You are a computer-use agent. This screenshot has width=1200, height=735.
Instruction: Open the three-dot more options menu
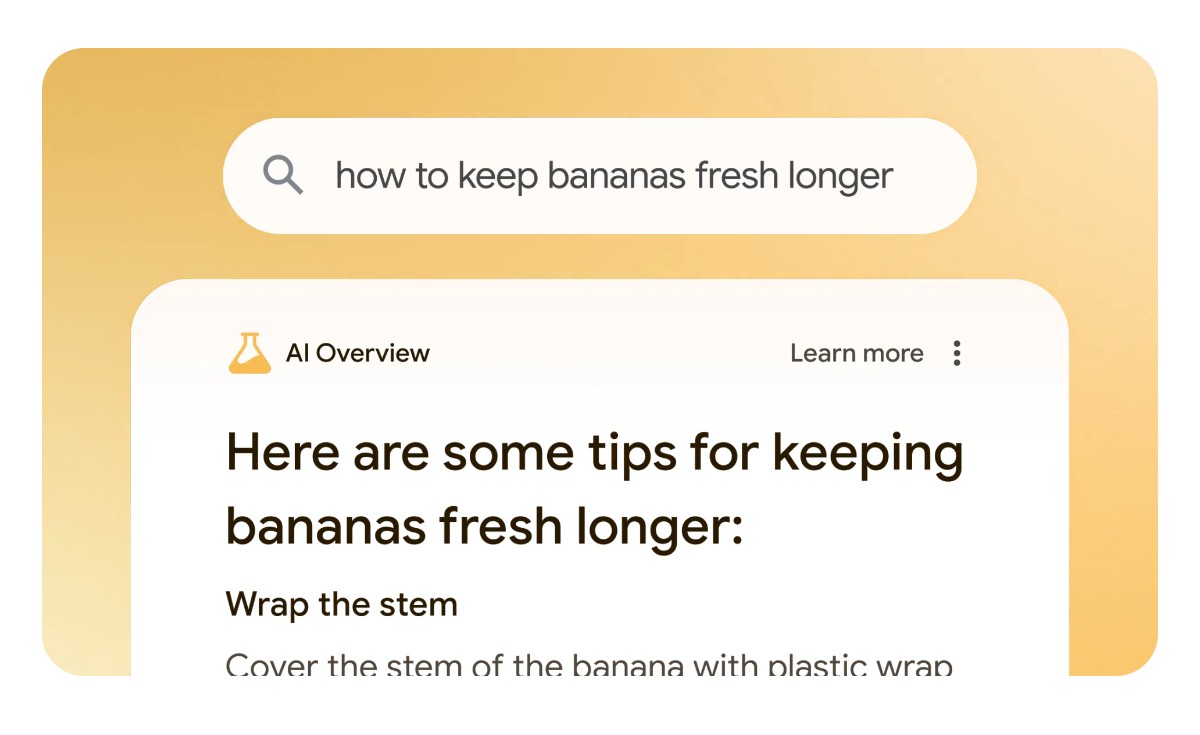tap(957, 353)
